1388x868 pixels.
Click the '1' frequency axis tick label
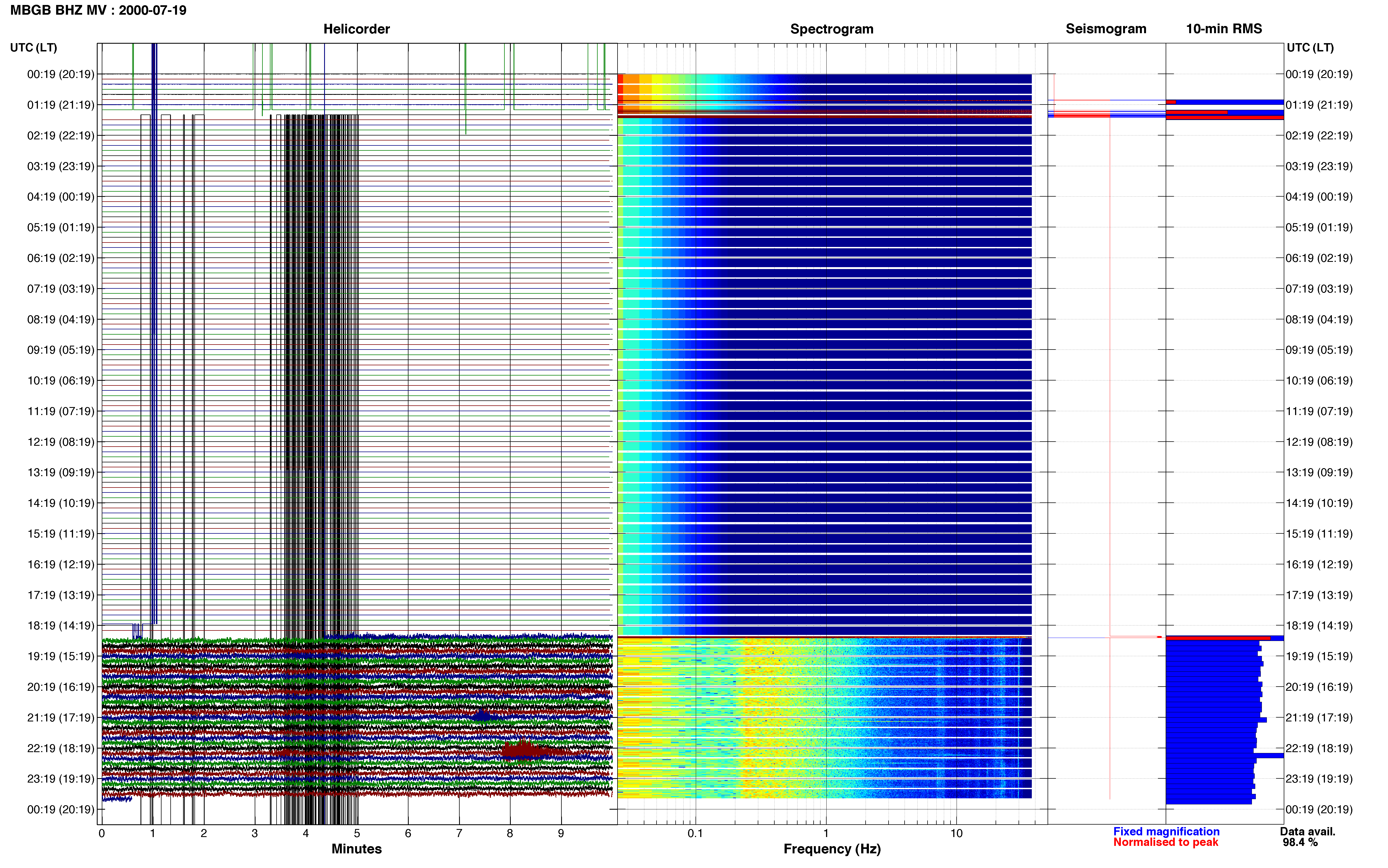826,833
